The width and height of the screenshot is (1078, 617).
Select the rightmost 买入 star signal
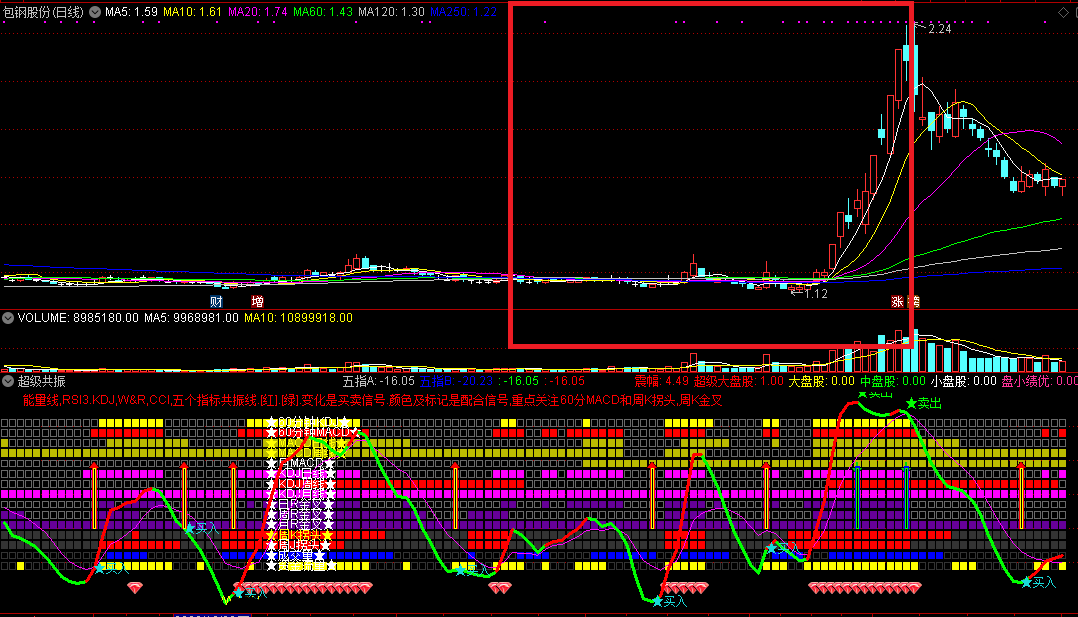point(1038,582)
